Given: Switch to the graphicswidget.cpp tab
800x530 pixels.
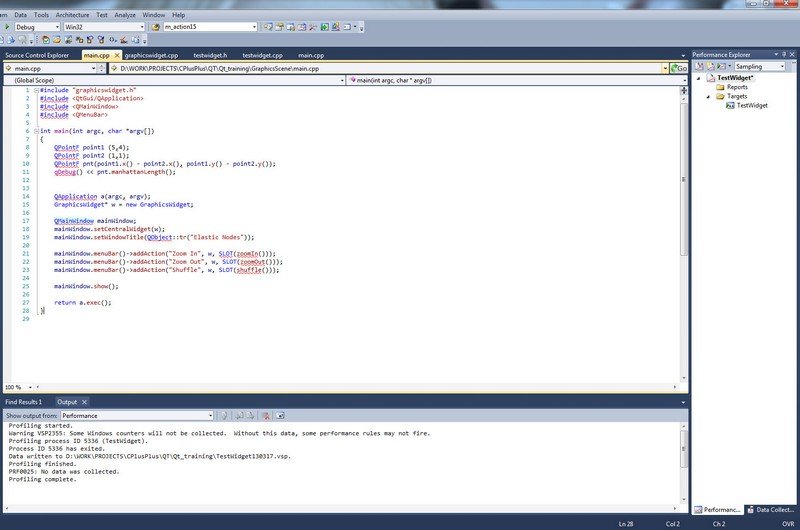Looking at the screenshot, I should pyautogui.click(x=151, y=55).
